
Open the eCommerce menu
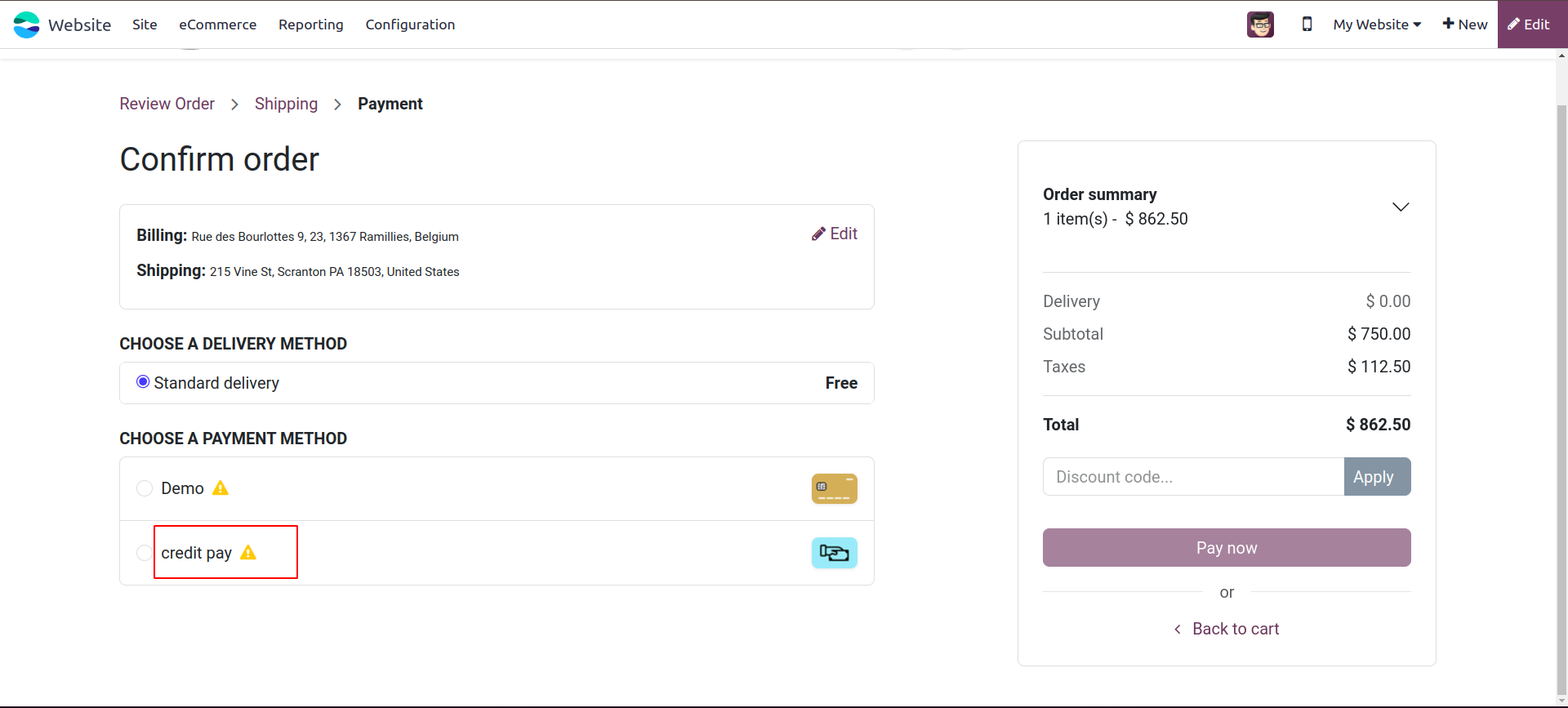(x=217, y=24)
